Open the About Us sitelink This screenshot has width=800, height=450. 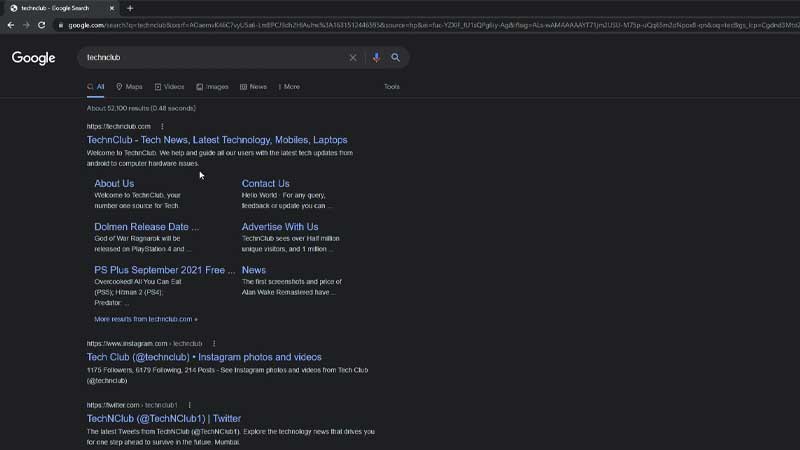(x=114, y=184)
